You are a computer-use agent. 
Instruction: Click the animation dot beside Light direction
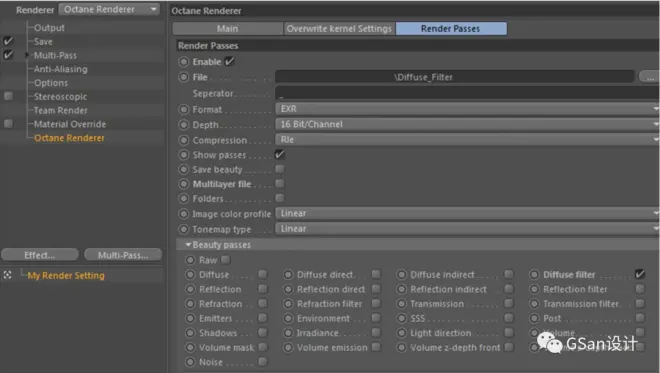click(x=402, y=333)
